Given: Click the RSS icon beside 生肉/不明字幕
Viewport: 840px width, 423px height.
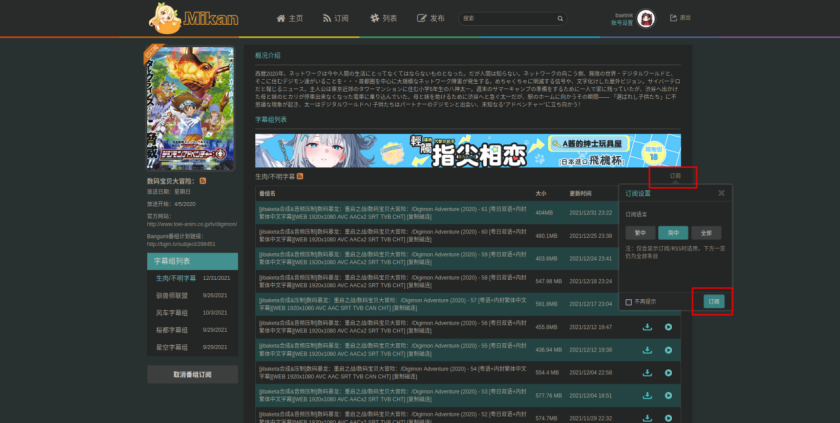Looking at the screenshot, I should pos(300,176).
